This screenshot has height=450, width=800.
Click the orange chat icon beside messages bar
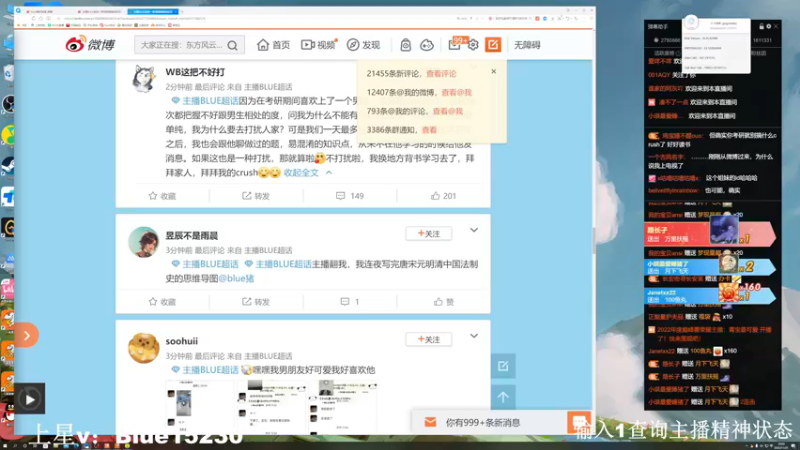(x=579, y=422)
